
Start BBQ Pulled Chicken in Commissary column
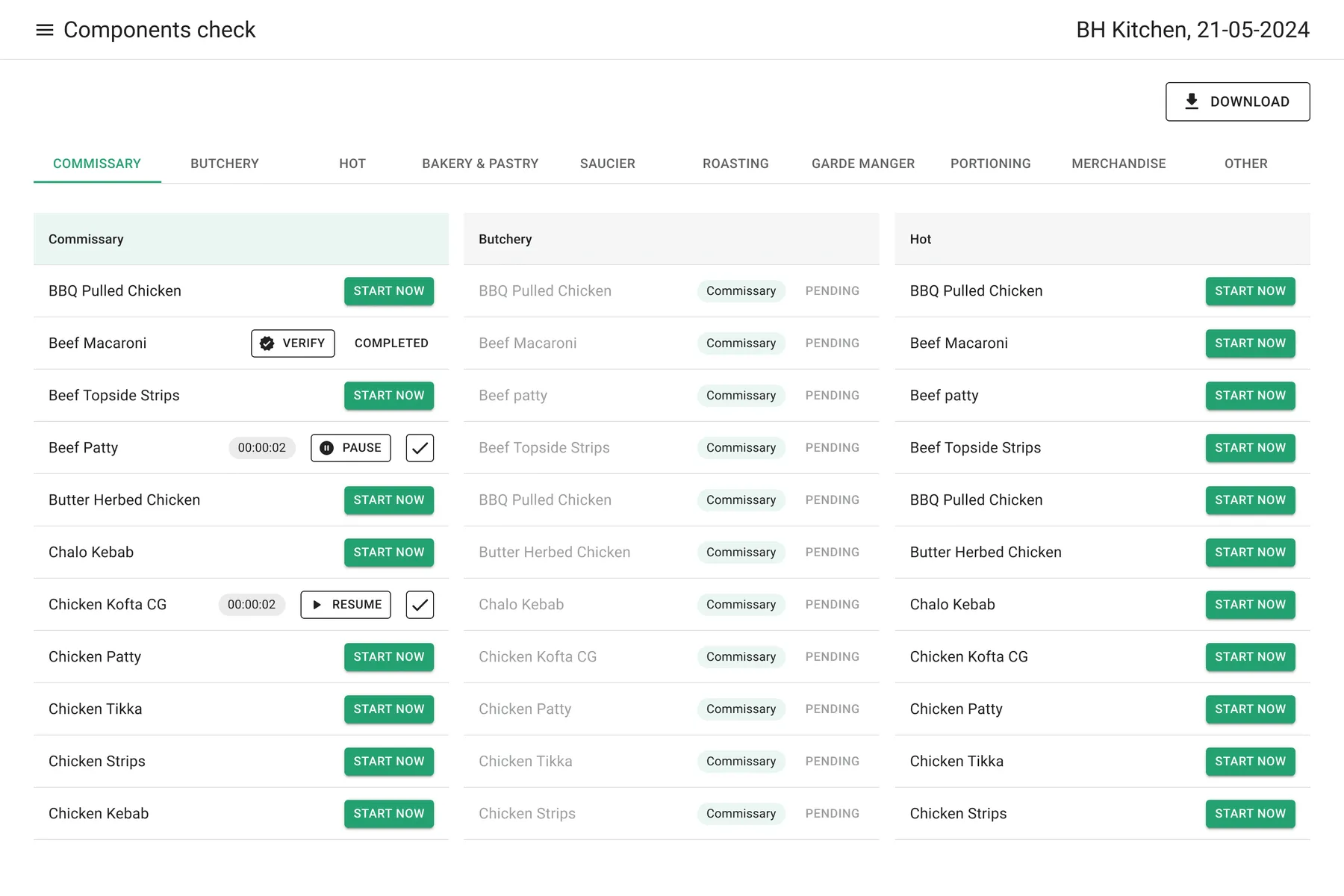coord(389,291)
